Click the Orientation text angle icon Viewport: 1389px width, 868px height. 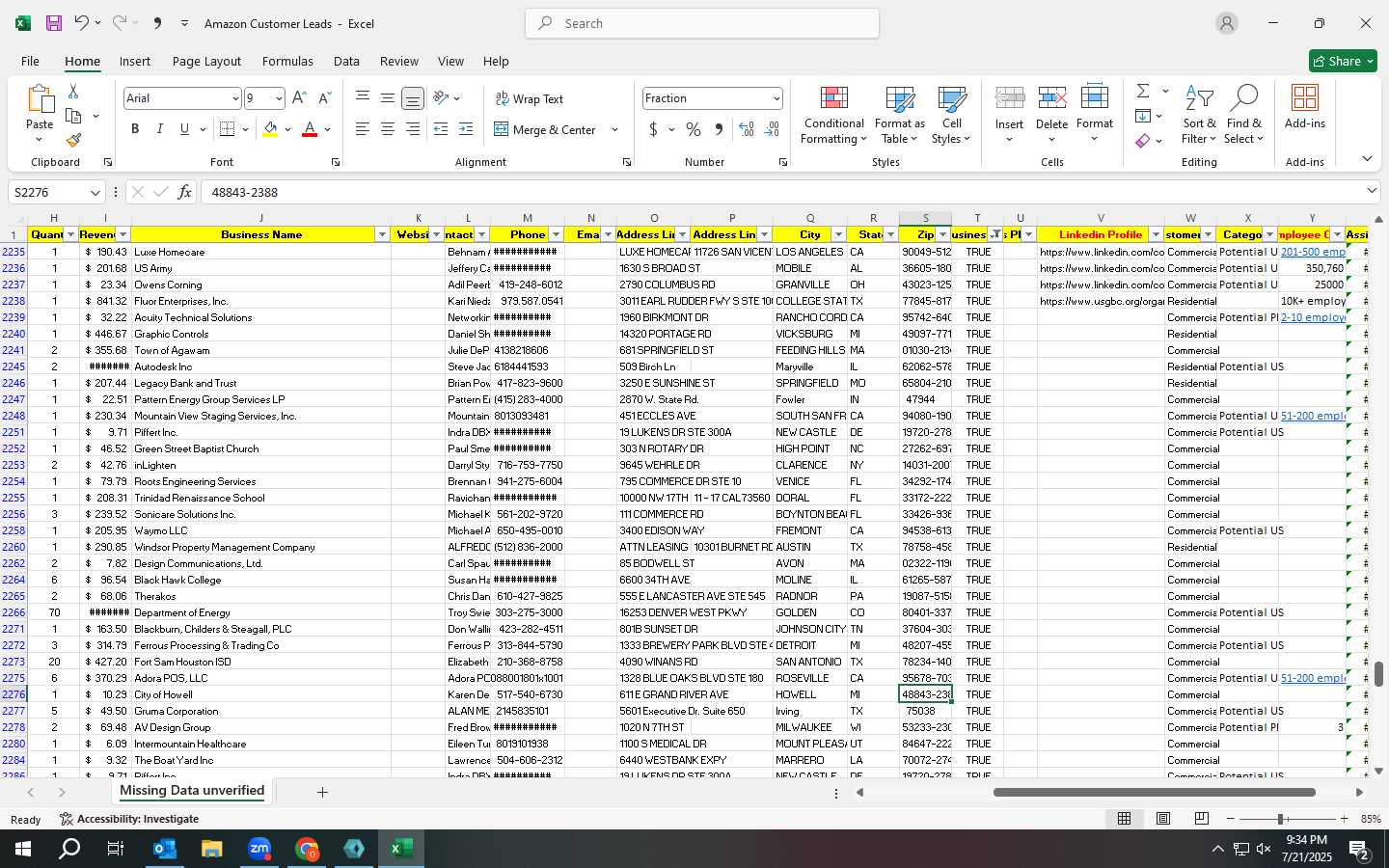pyautogui.click(x=441, y=98)
